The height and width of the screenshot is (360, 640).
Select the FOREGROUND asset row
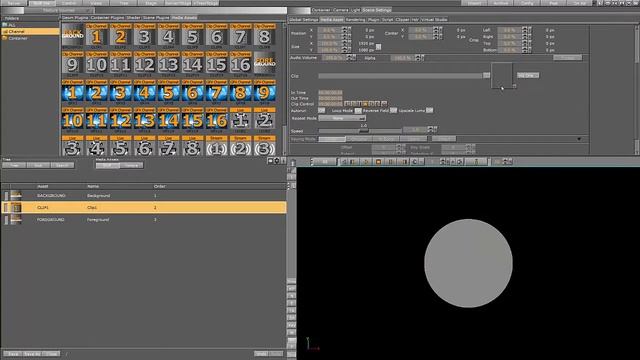pos(144,220)
